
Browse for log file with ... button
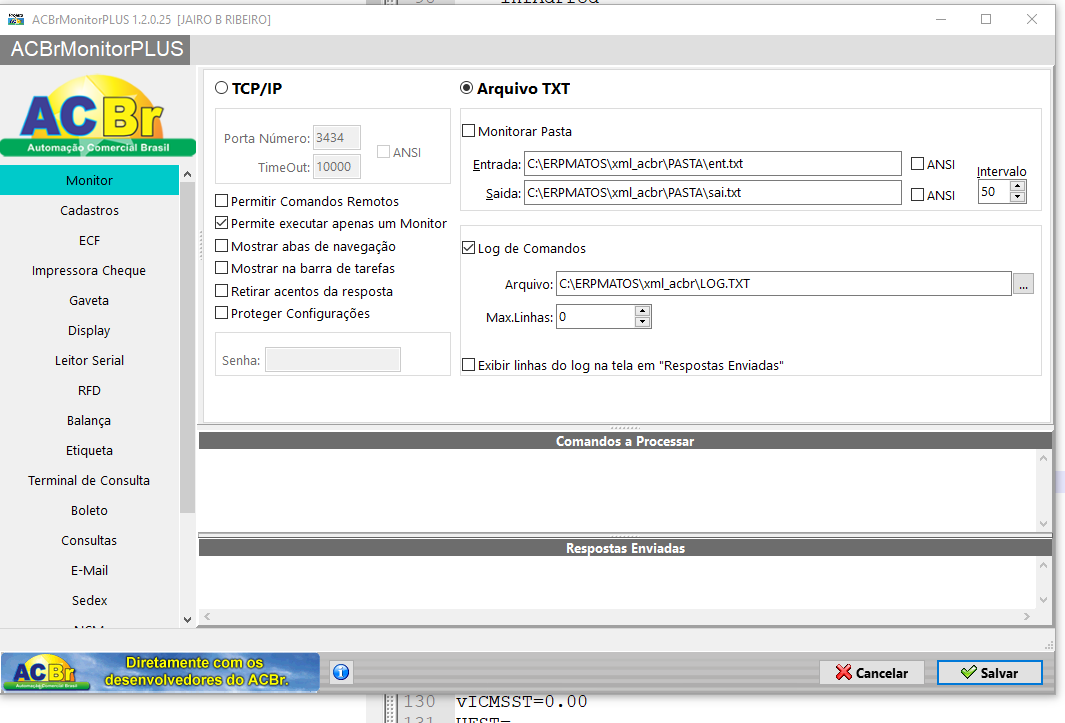click(1023, 283)
